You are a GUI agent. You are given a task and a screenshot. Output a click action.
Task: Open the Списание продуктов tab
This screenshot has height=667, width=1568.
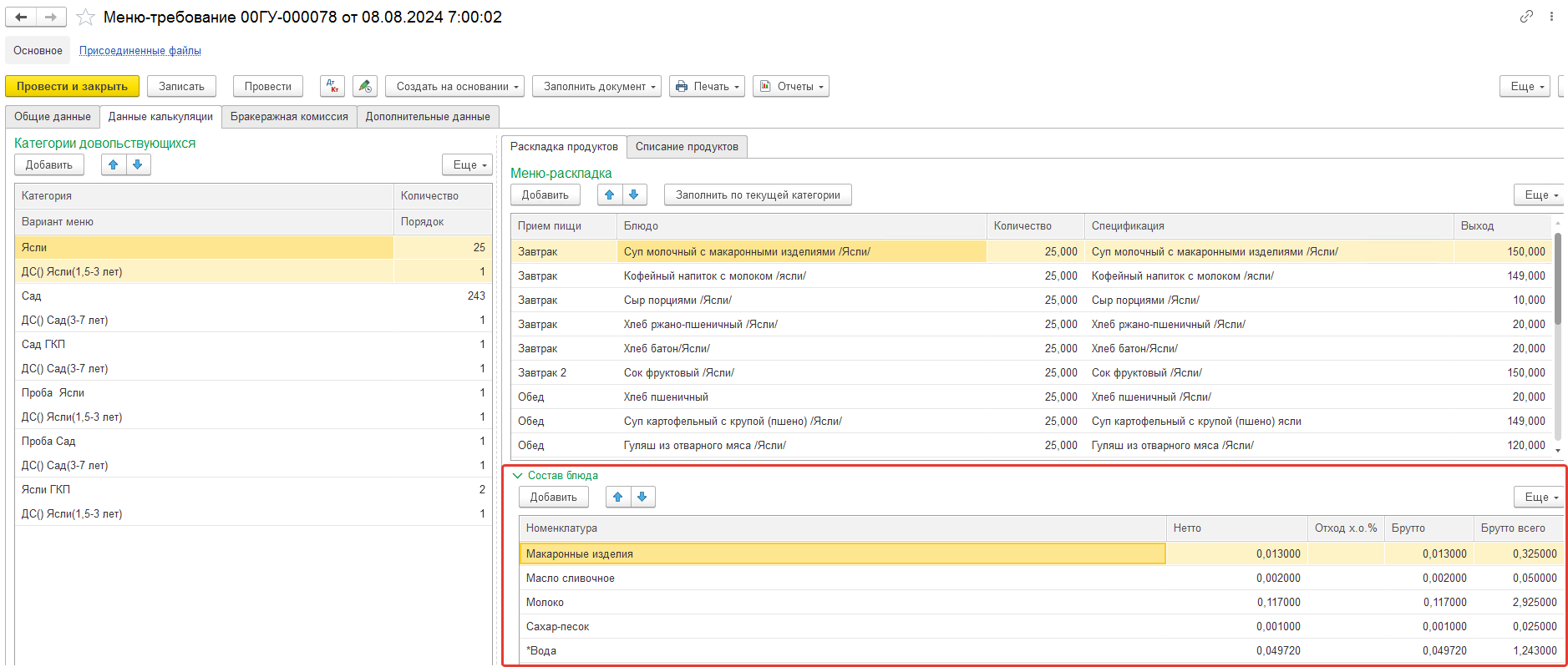click(687, 146)
